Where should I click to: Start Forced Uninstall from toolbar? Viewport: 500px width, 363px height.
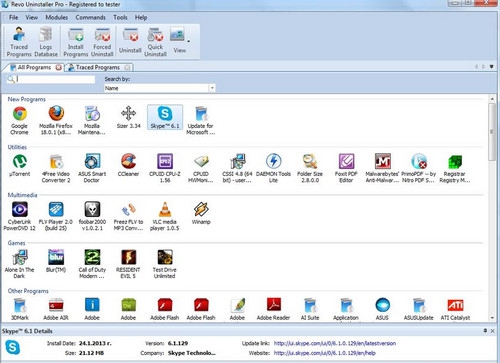tap(102, 42)
